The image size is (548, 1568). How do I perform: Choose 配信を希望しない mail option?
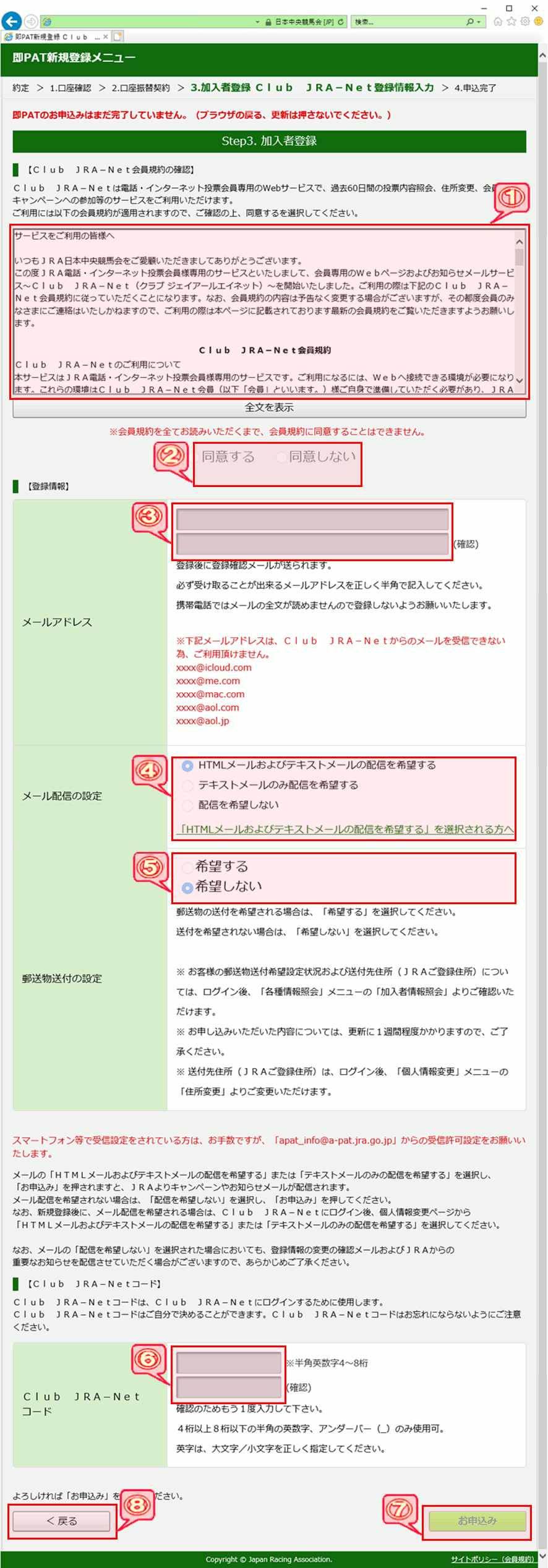[x=187, y=805]
